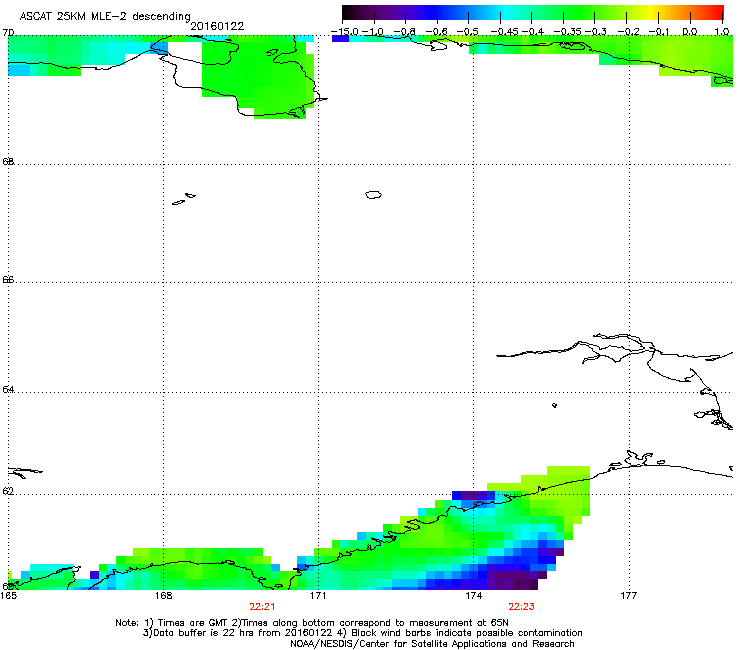Click the color bar label '-0.2'
The height and width of the screenshot is (650, 740).
(628, 31)
